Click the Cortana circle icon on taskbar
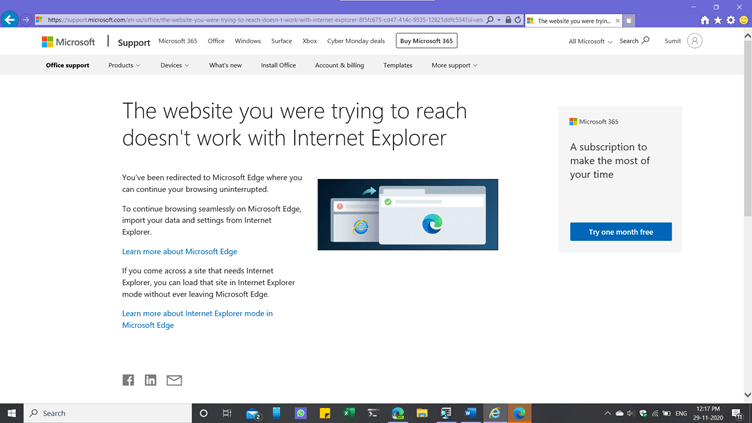The height and width of the screenshot is (423, 752). click(x=203, y=413)
